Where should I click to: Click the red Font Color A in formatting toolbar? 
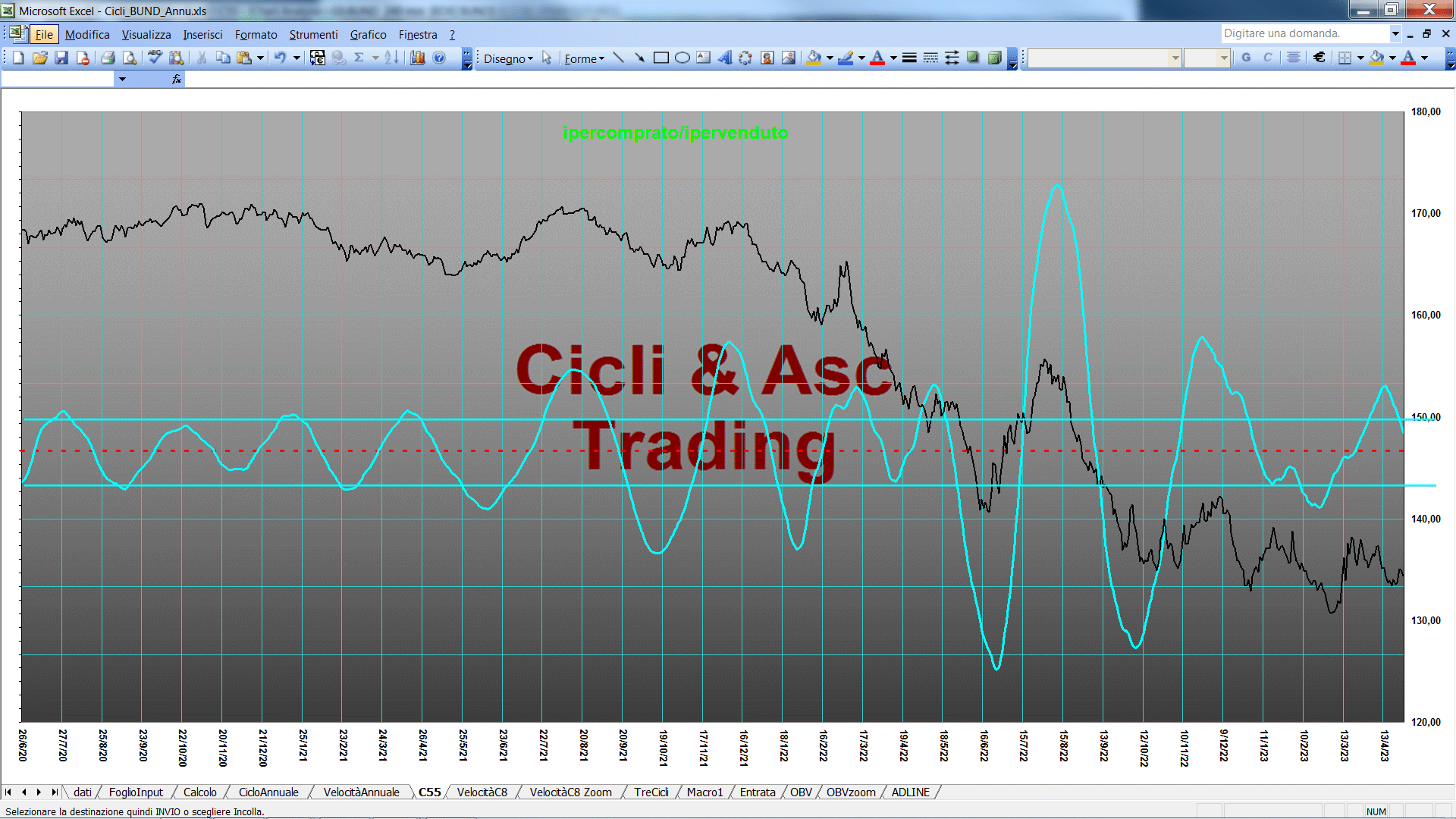(1408, 58)
